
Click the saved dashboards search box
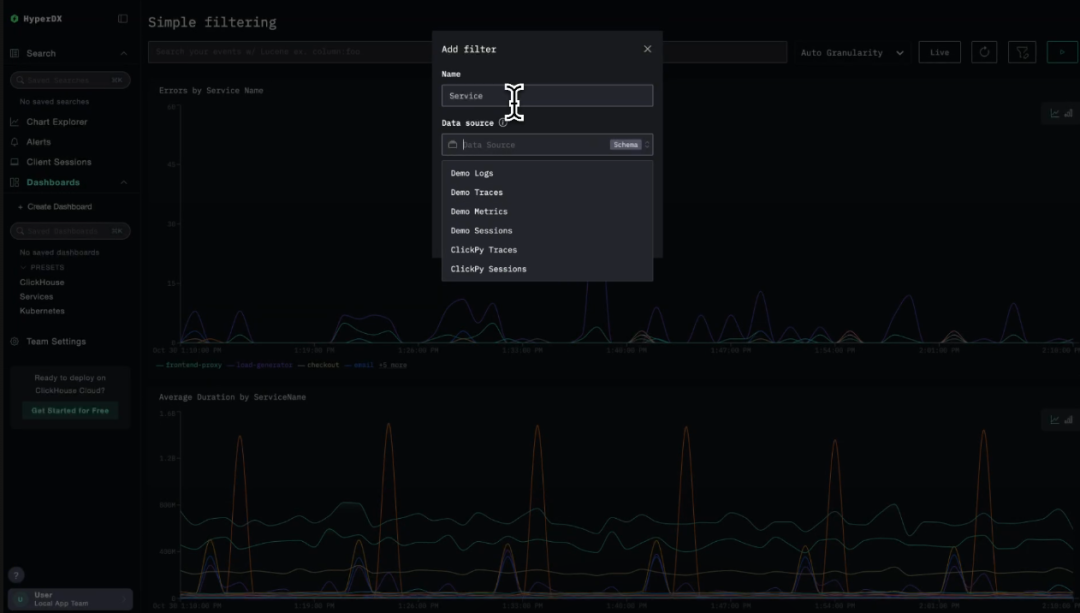(70, 231)
